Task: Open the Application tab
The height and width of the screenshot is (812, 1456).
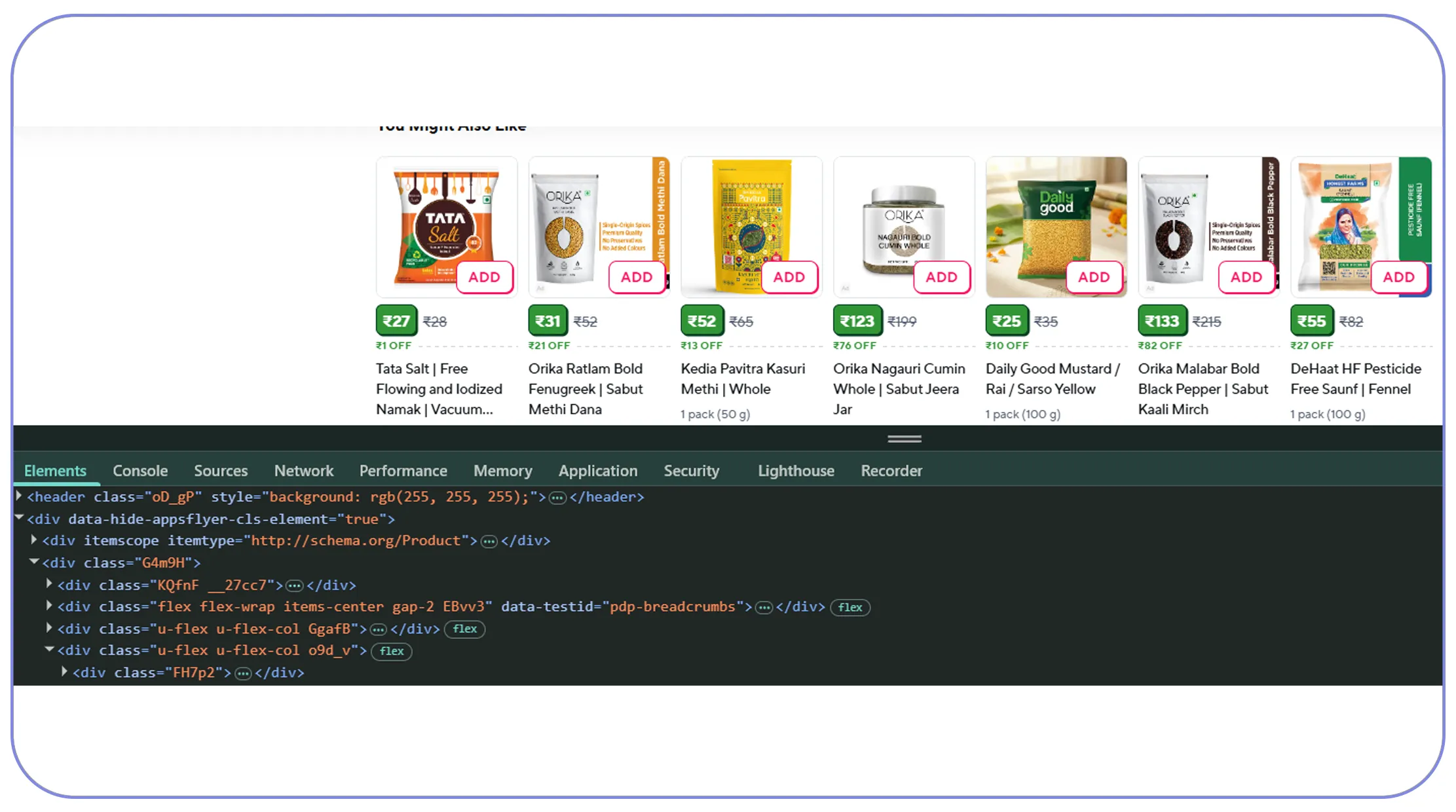Action: pos(598,471)
